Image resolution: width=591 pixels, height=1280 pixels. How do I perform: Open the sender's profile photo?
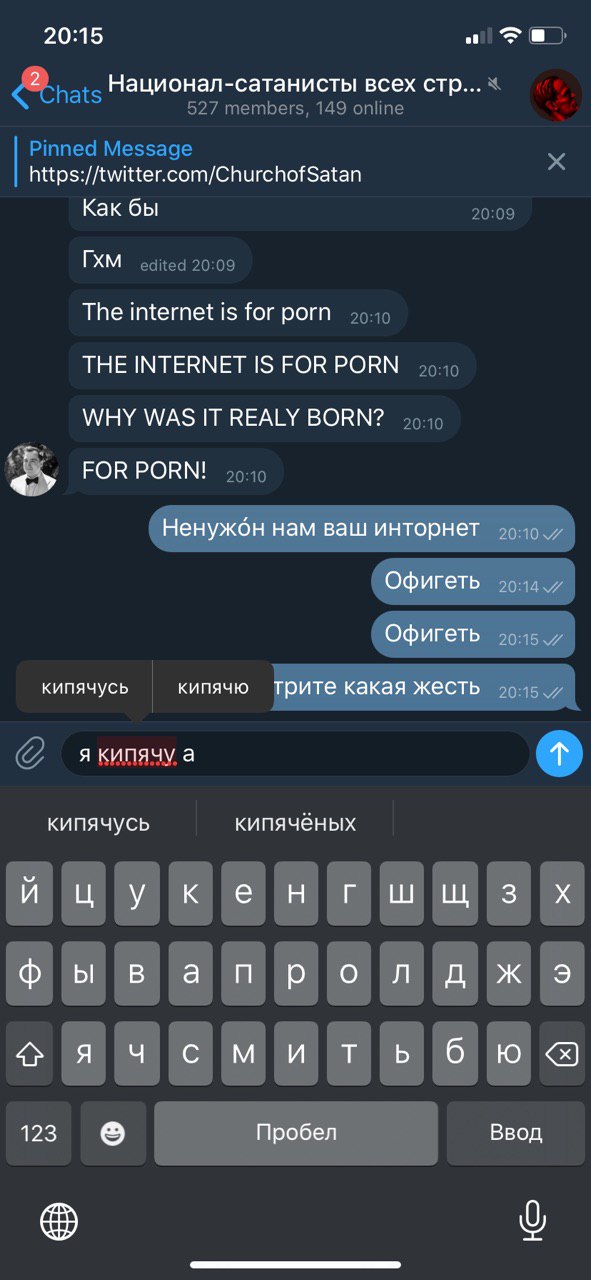(x=32, y=470)
